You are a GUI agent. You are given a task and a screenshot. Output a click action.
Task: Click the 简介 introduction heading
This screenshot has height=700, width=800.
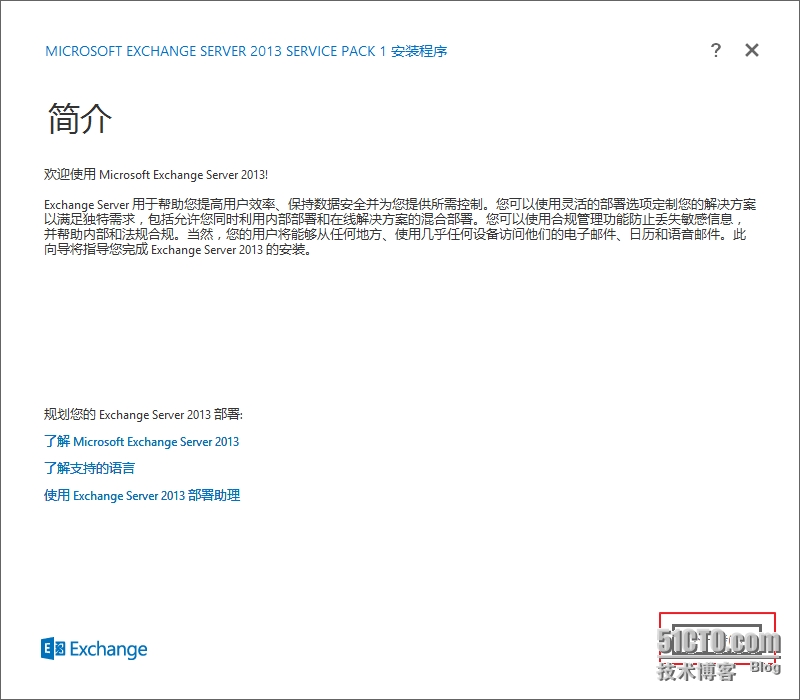click(x=78, y=118)
